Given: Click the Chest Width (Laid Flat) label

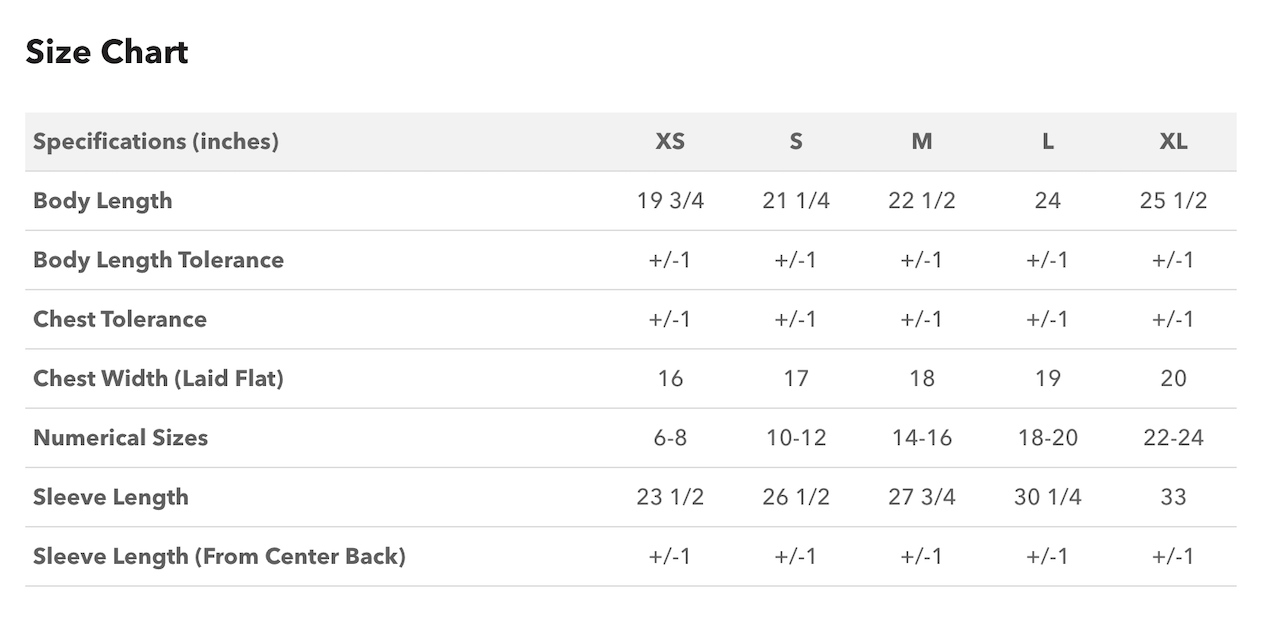Looking at the screenshot, I should 158,378.
